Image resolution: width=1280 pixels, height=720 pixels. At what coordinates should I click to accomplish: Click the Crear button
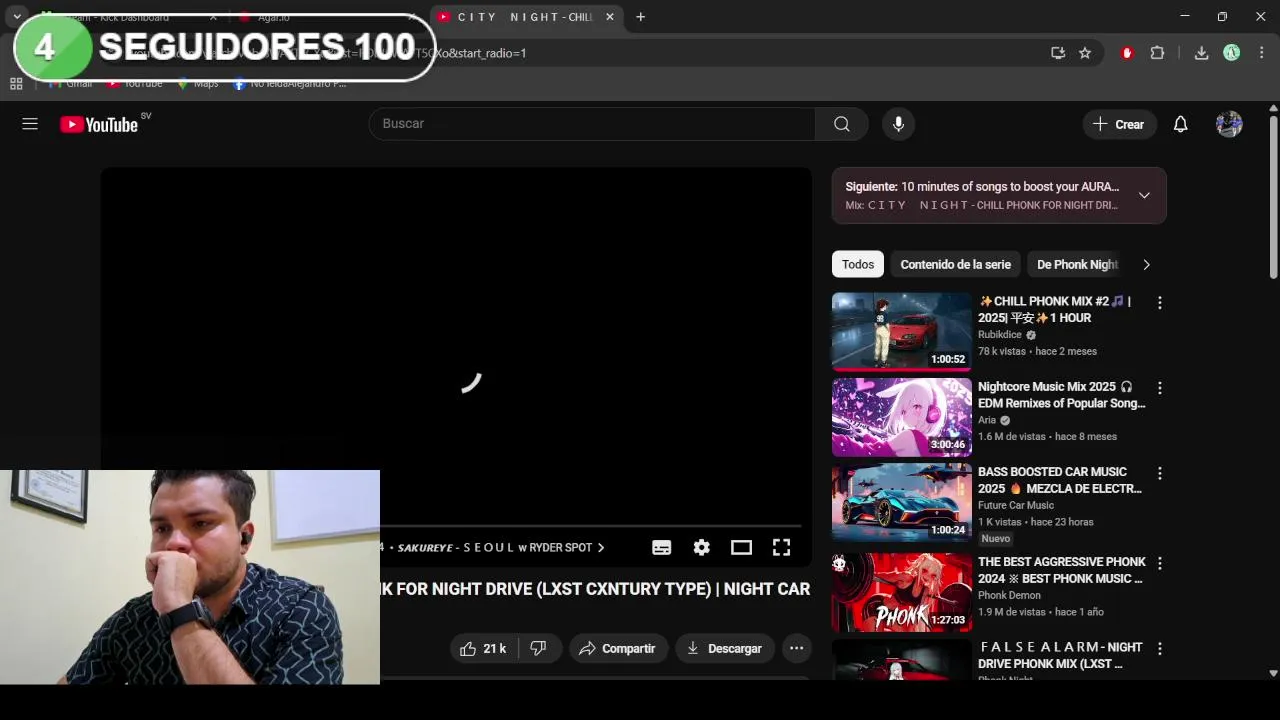(1118, 124)
